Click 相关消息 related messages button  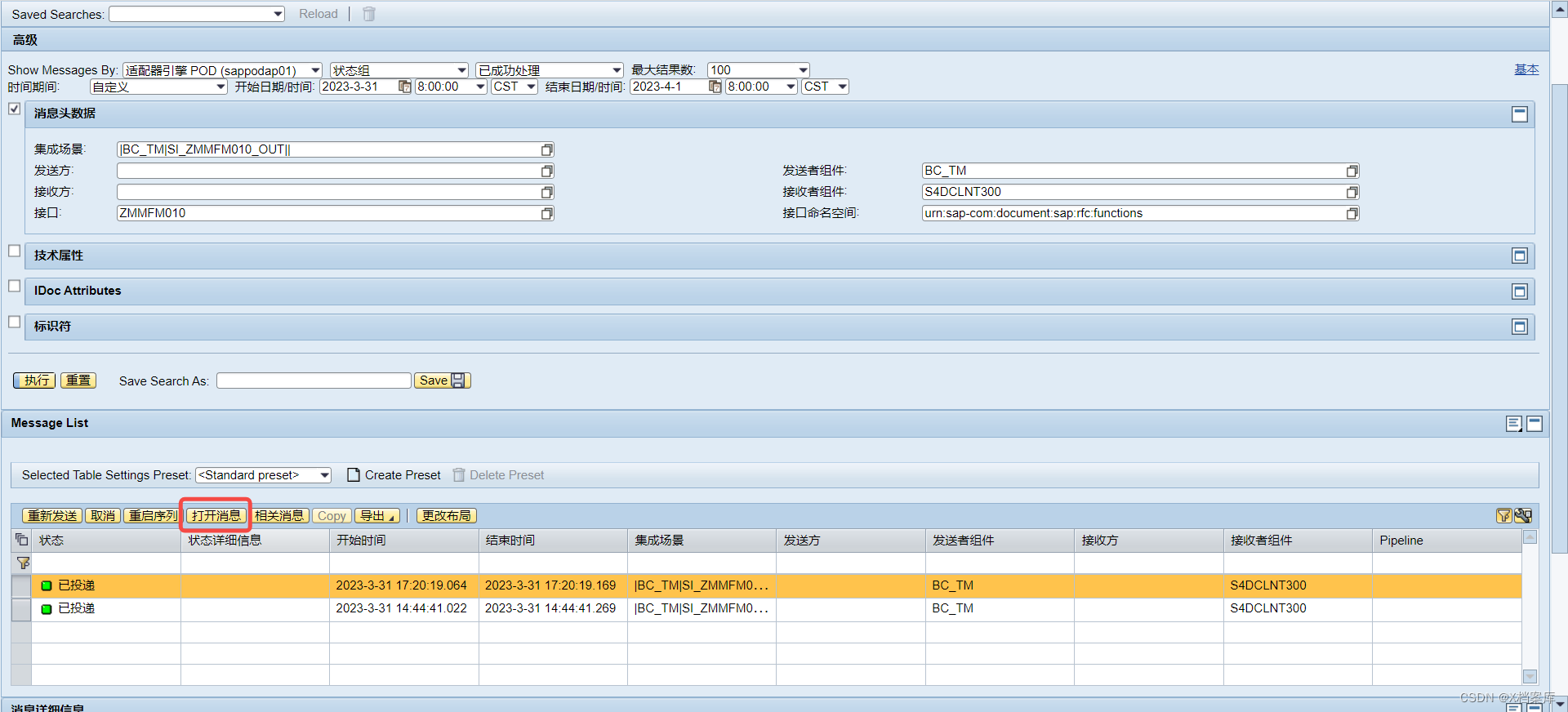[278, 516]
